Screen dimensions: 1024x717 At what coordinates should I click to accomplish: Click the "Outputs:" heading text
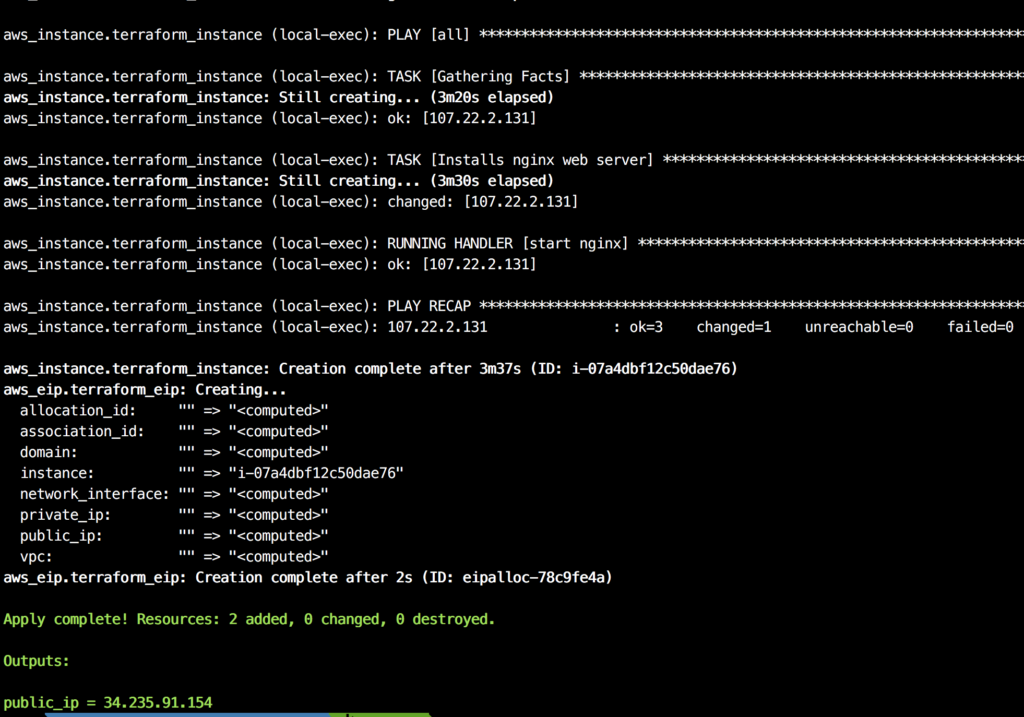(37, 661)
